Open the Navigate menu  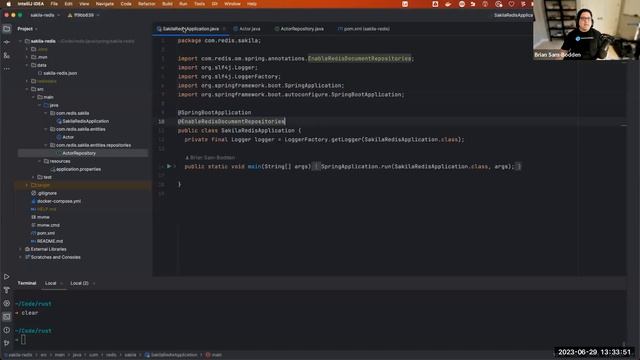[x=104, y=4]
